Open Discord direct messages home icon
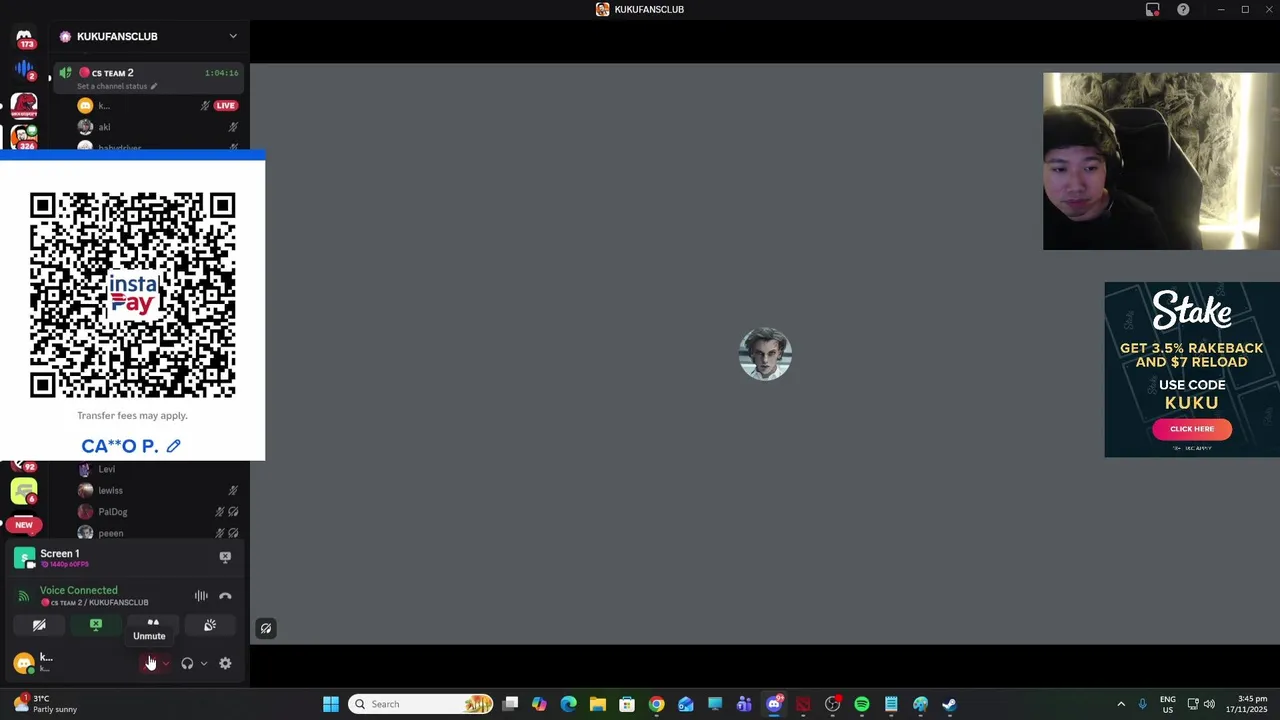The image size is (1280, 720). click(24, 37)
